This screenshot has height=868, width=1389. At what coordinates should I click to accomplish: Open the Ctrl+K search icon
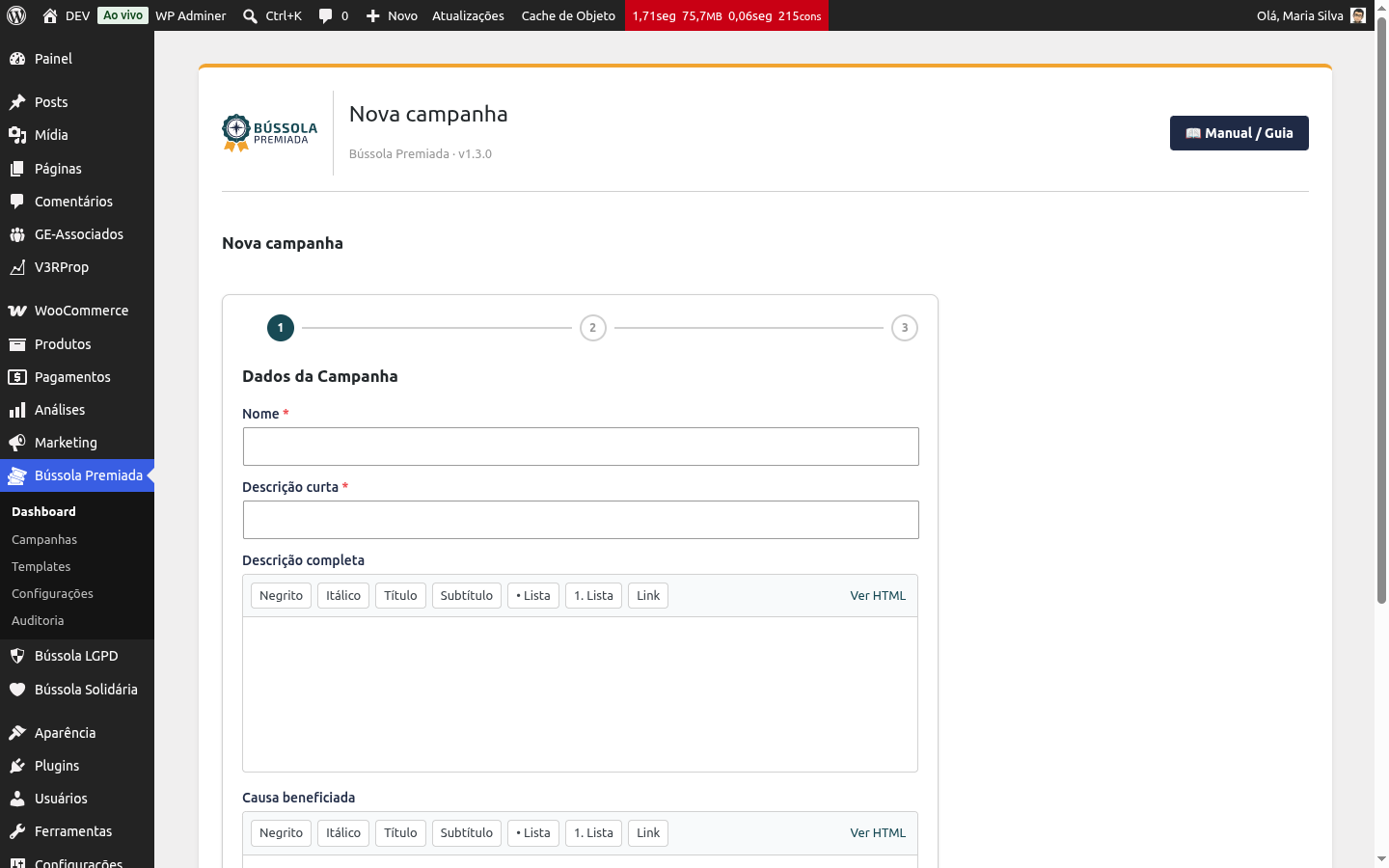[x=250, y=15]
